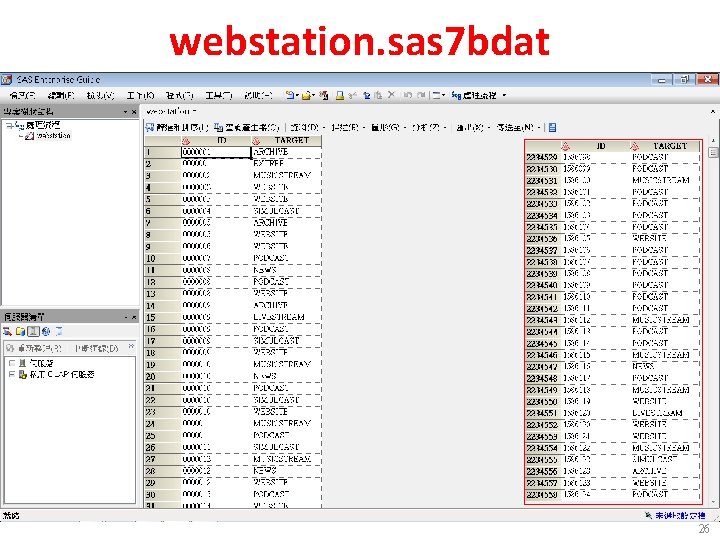Click the Filter and Sort button

177,127
